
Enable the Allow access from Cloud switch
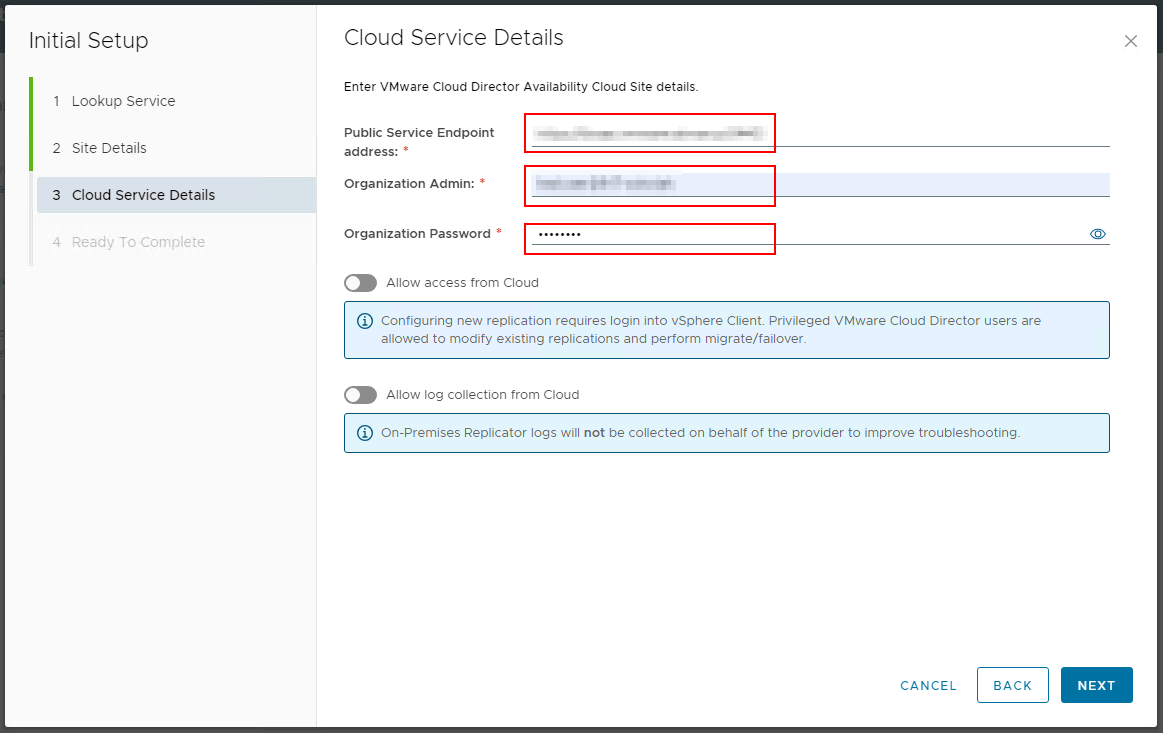pyautogui.click(x=360, y=283)
